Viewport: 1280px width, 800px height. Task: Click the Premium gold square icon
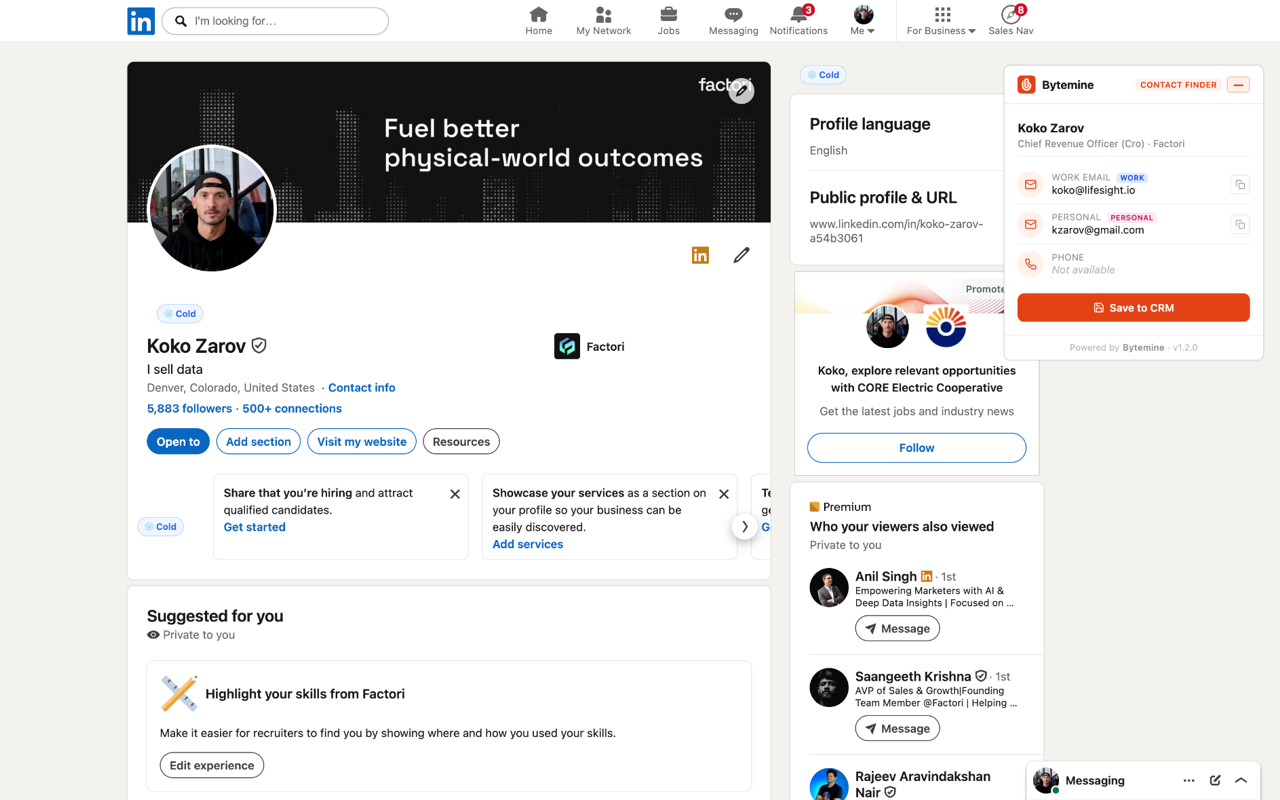coord(814,507)
